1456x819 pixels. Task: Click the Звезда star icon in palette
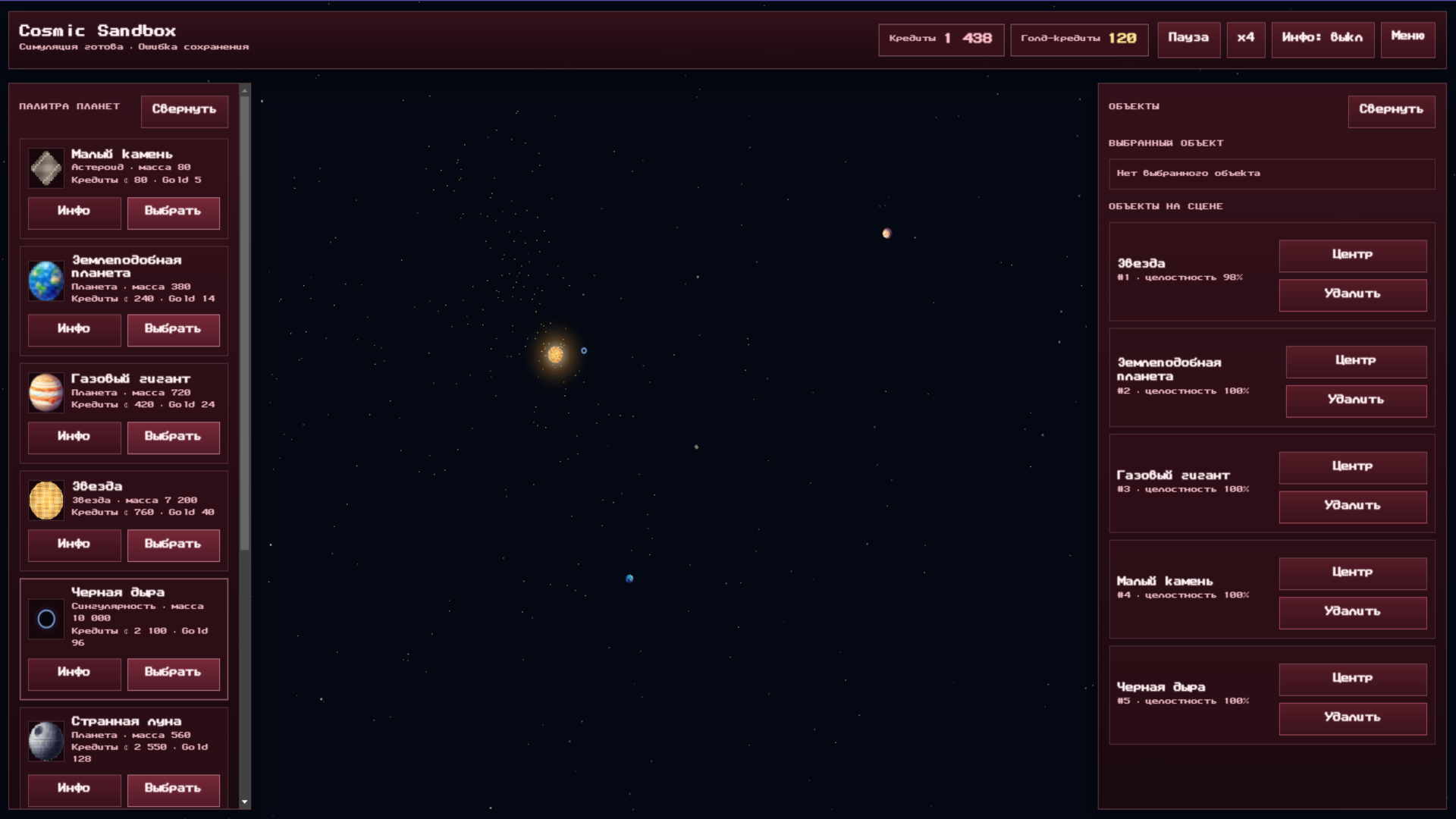45,500
